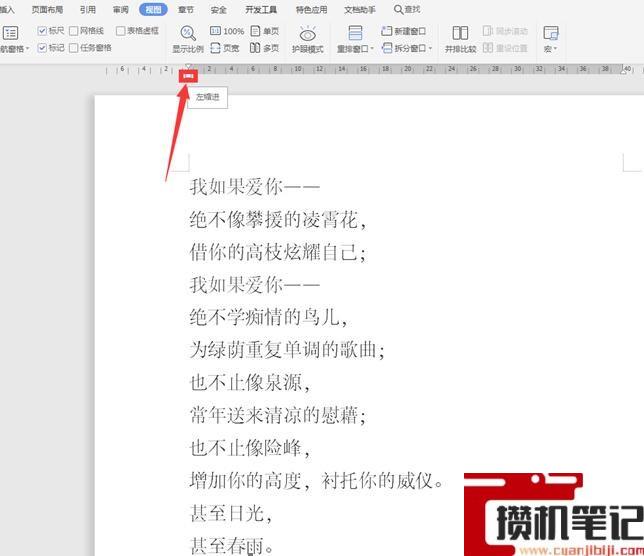Expand the 导航窗格 dropdown arrow

(28, 49)
